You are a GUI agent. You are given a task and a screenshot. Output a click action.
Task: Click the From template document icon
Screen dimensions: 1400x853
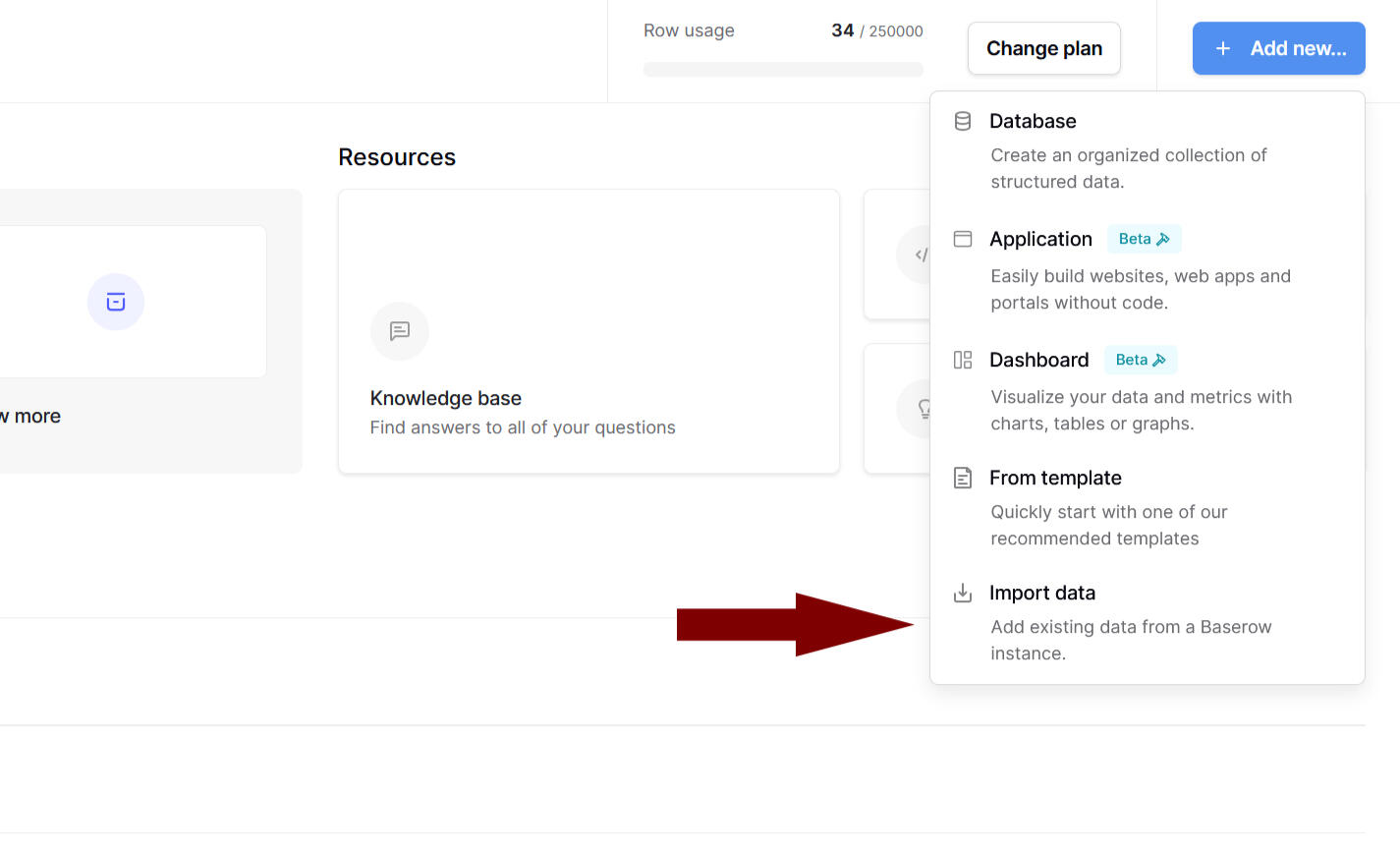pyautogui.click(x=963, y=478)
